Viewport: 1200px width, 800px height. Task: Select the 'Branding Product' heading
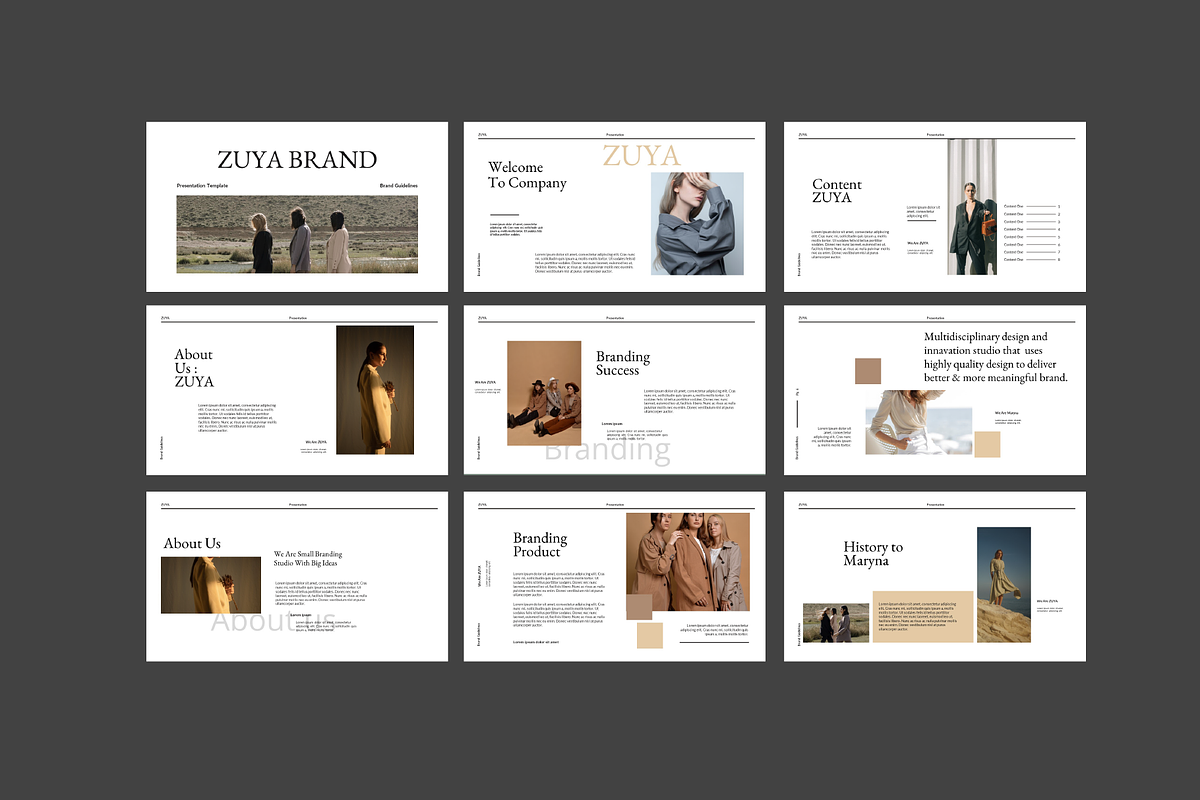click(540, 545)
